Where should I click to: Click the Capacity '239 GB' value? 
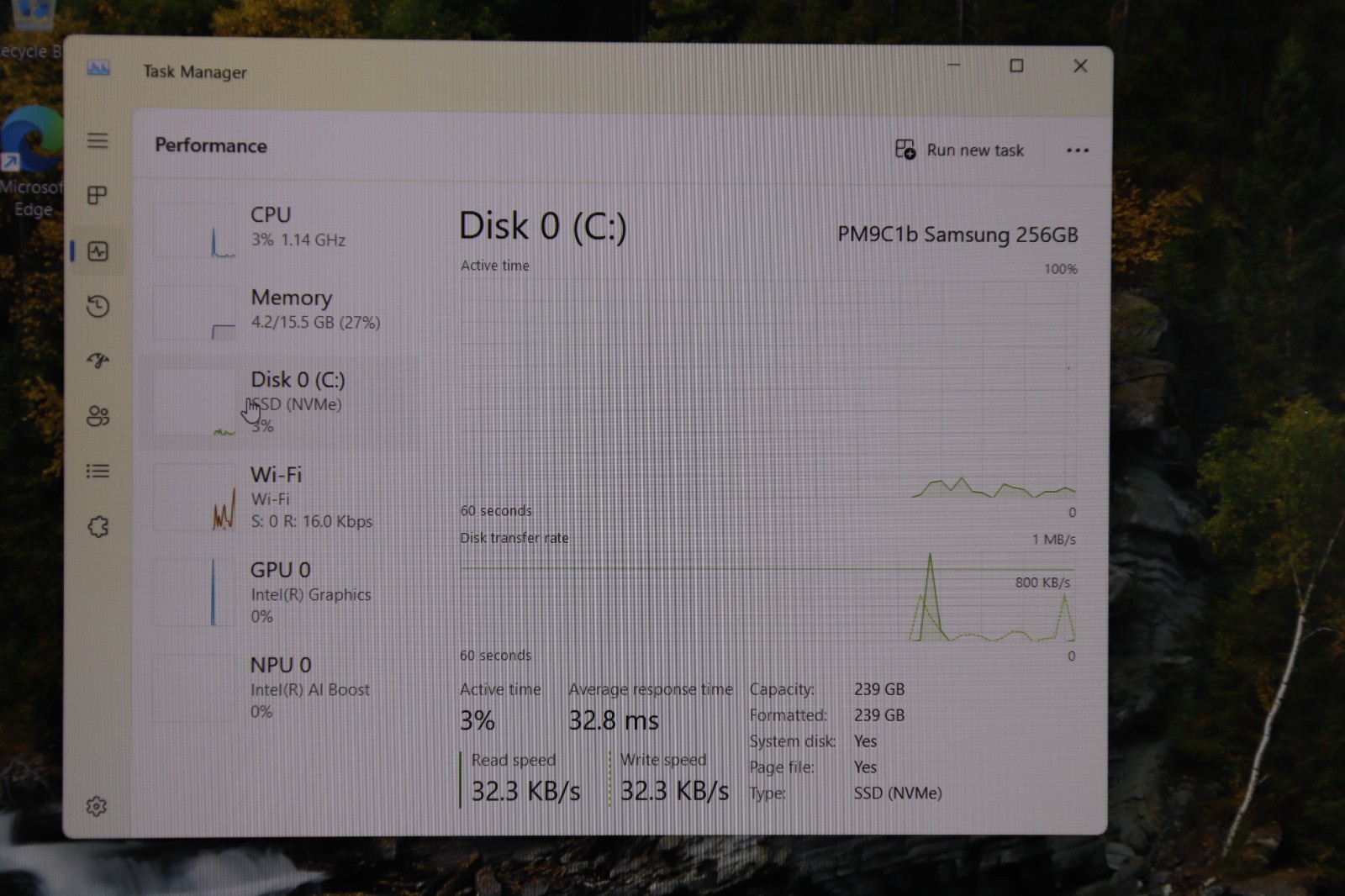[879, 689]
